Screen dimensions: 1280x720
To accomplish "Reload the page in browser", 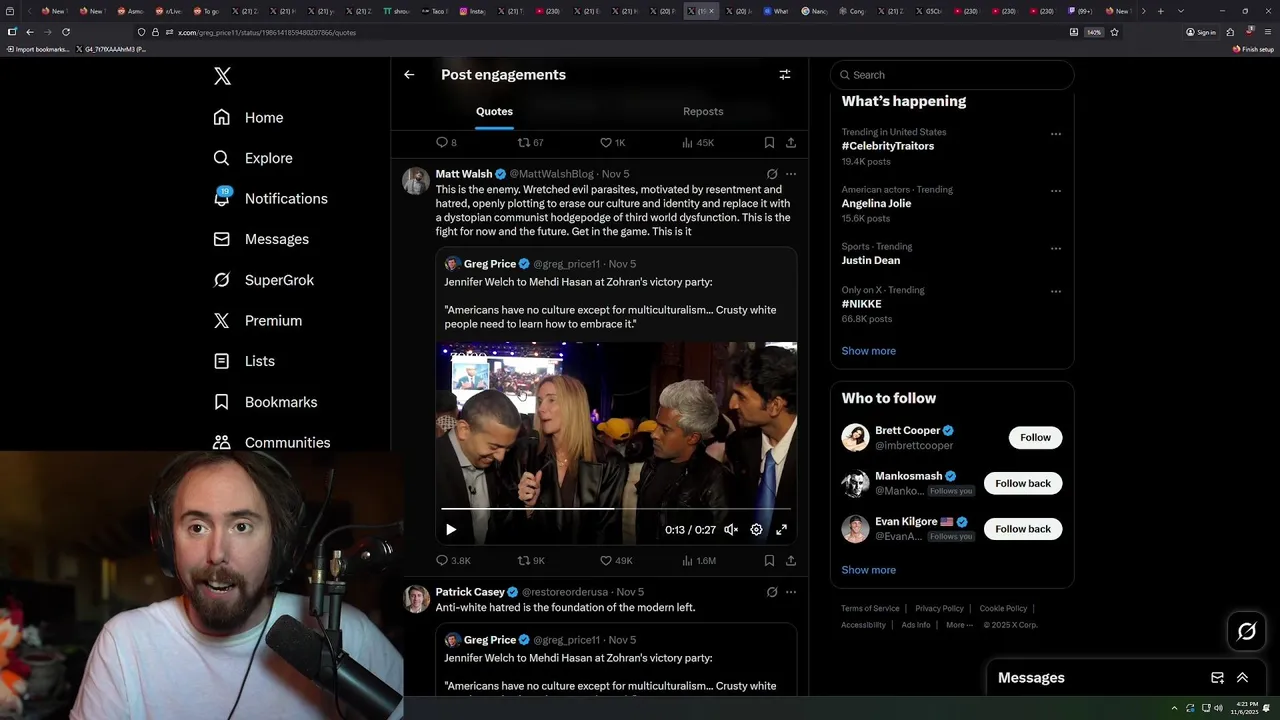I will 66,32.
